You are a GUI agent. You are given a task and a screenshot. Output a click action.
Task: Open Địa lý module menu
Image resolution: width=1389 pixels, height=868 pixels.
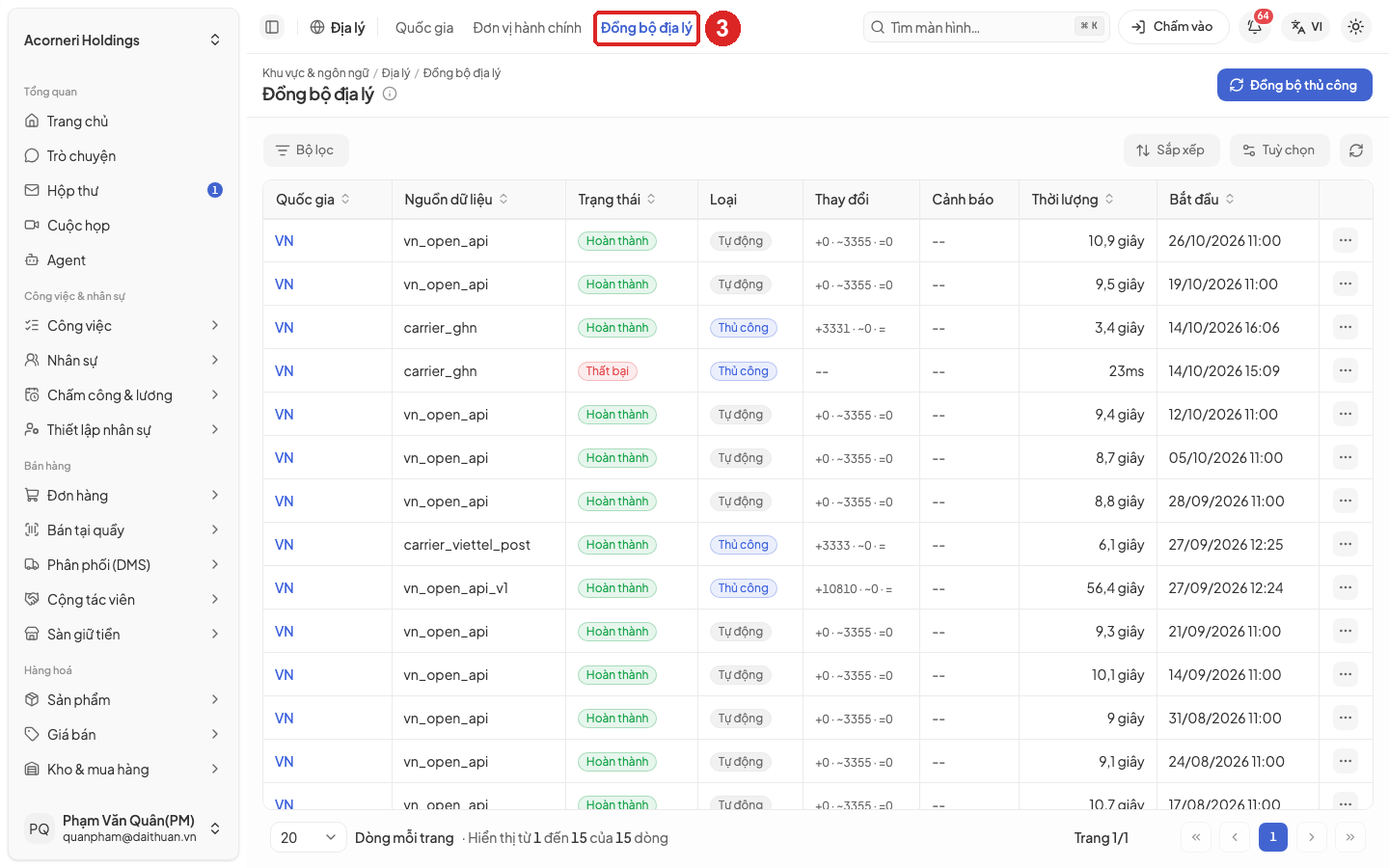338,28
